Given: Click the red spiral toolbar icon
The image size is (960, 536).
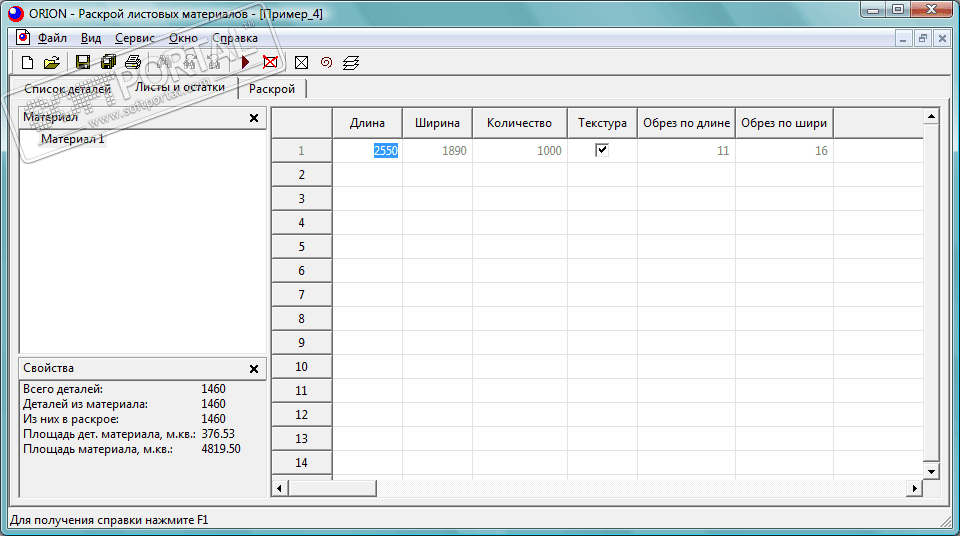Looking at the screenshot, I should [326, 62].
